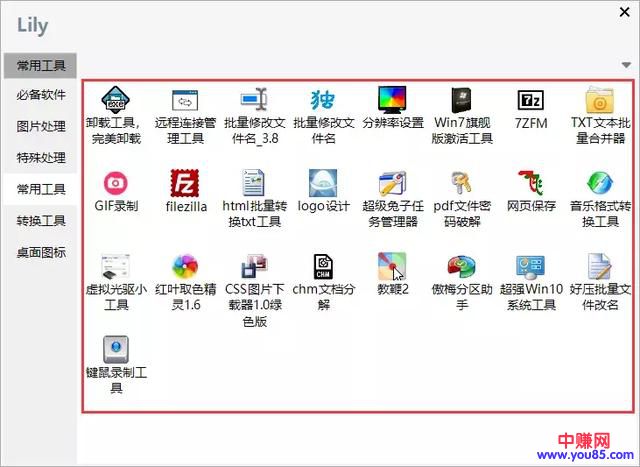Image resolution: width=640 pixels, height=467 pixels.
Task: Open html批量转换txt工具
Action: pos(254,183)
